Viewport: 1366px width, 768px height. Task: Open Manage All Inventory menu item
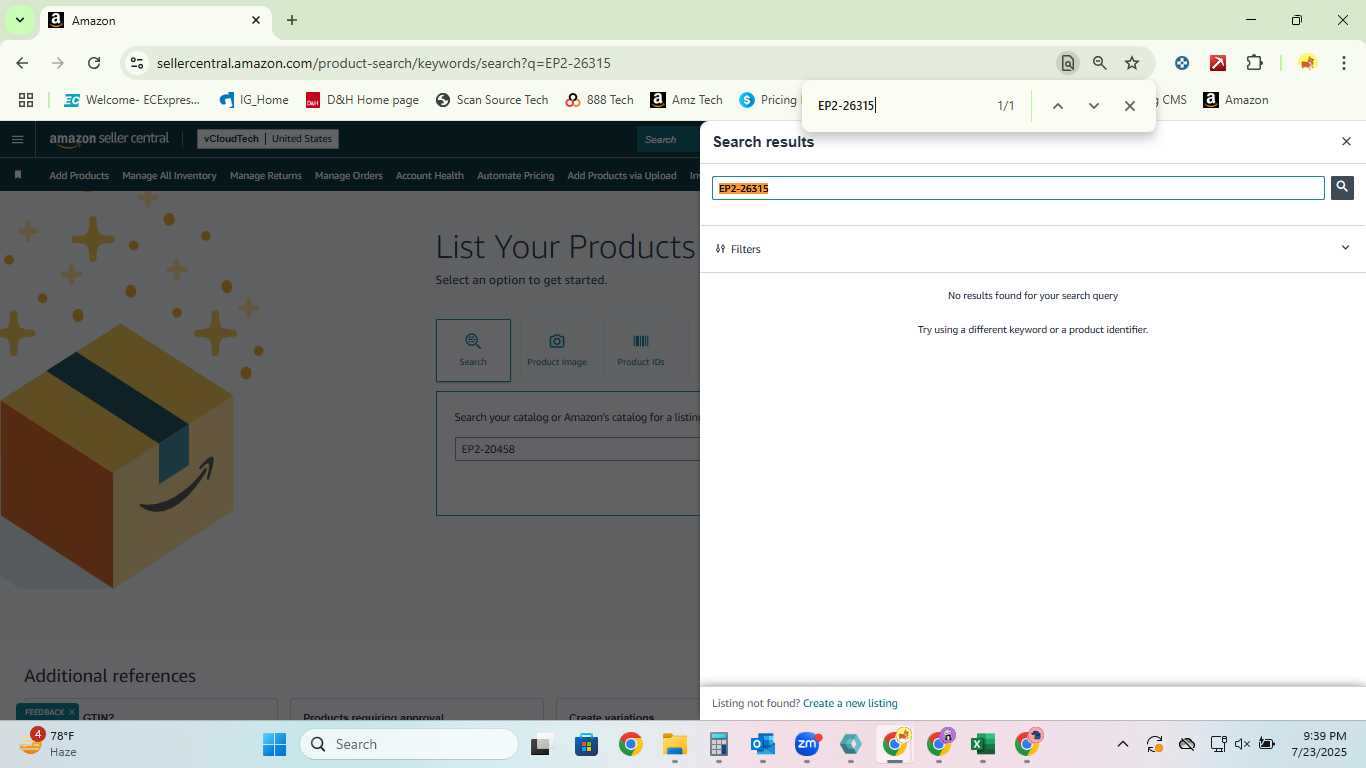click(x=169, y=175)
